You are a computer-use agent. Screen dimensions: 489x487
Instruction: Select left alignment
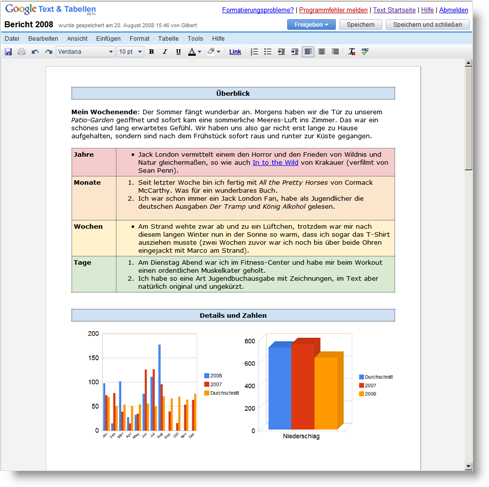[x=308, y=52]
